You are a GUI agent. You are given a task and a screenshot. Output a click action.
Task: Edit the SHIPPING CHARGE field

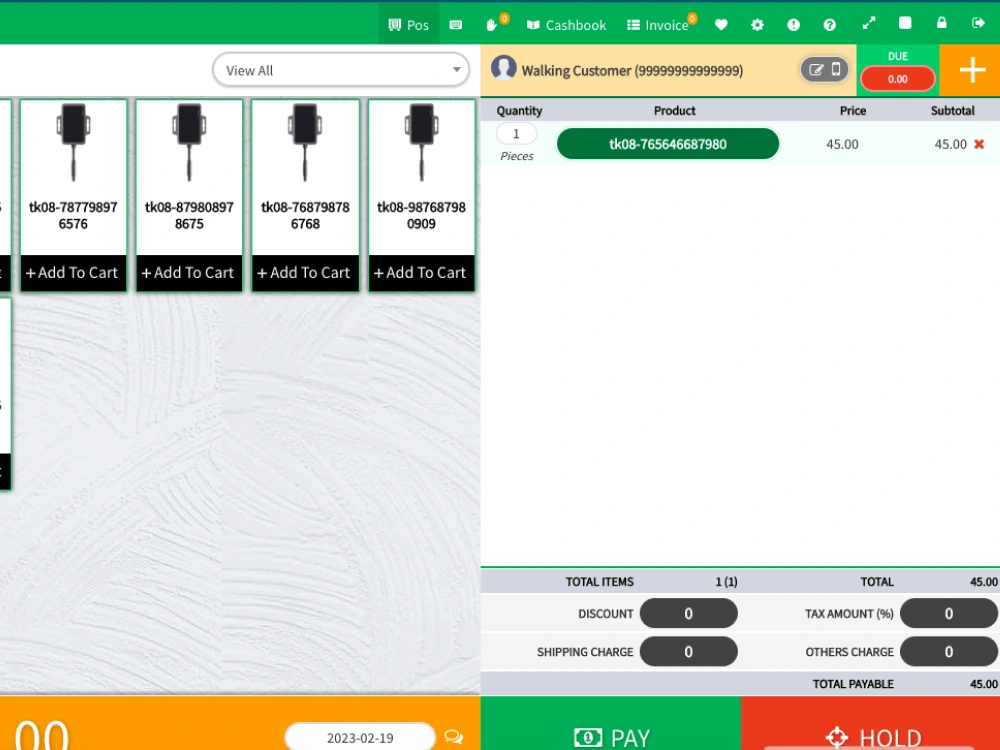pyautogui.click(x=688, y=652)
